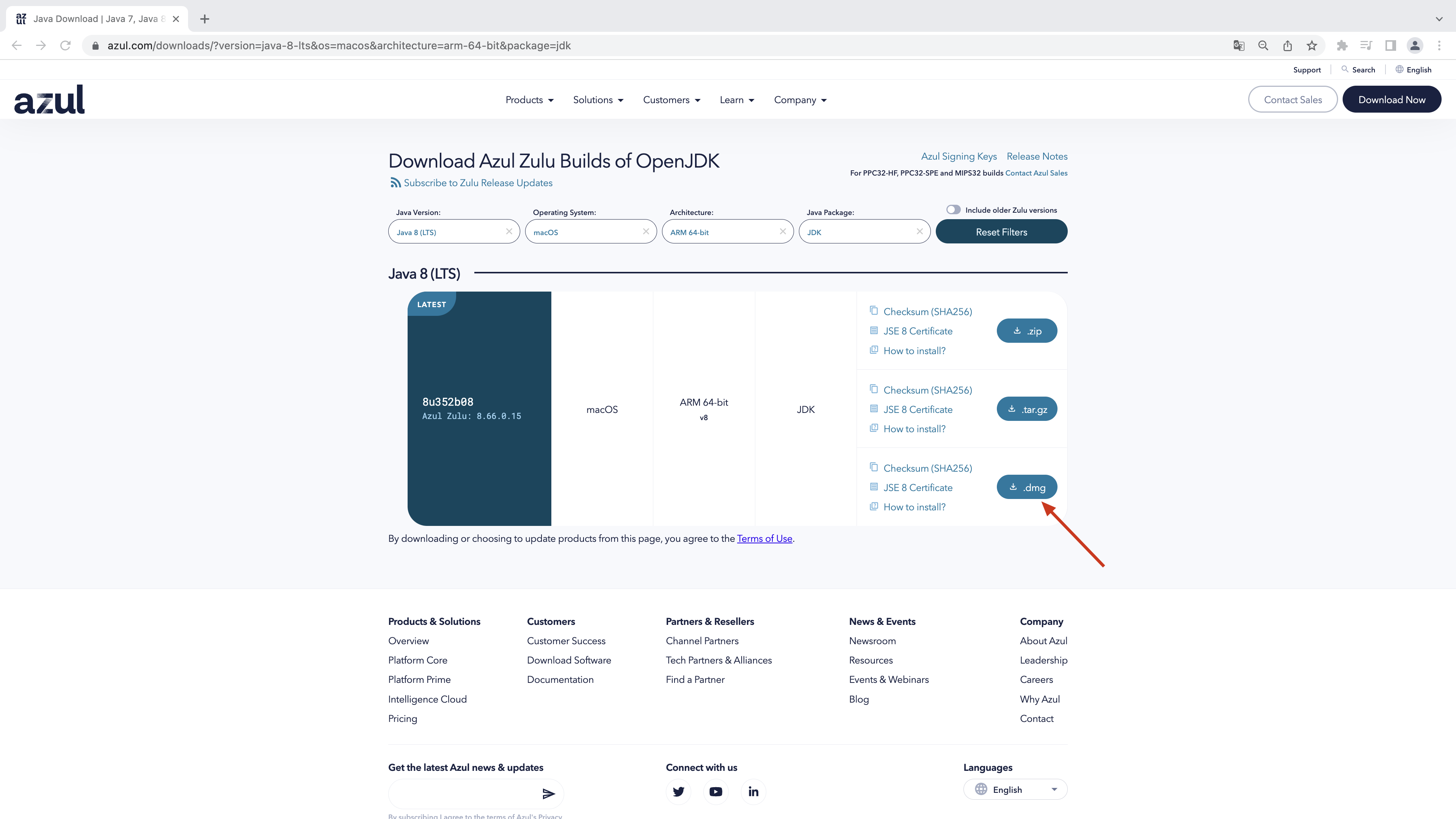Screen dimensions: 1456x819
Task: Open the Chrome profile avatar
Action: [x=1415, y=45]
